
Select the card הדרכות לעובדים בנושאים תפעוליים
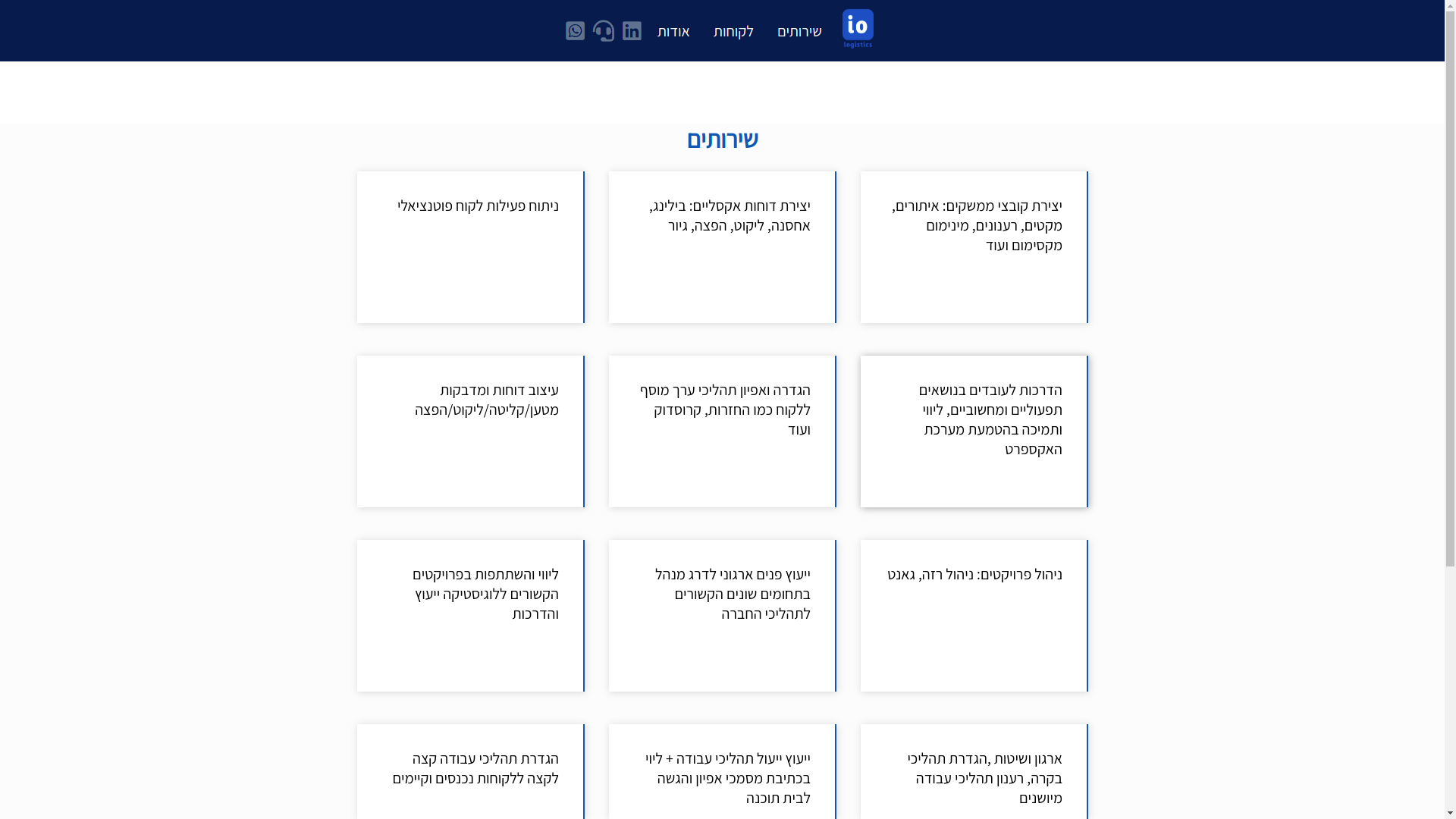click(974, 431)
